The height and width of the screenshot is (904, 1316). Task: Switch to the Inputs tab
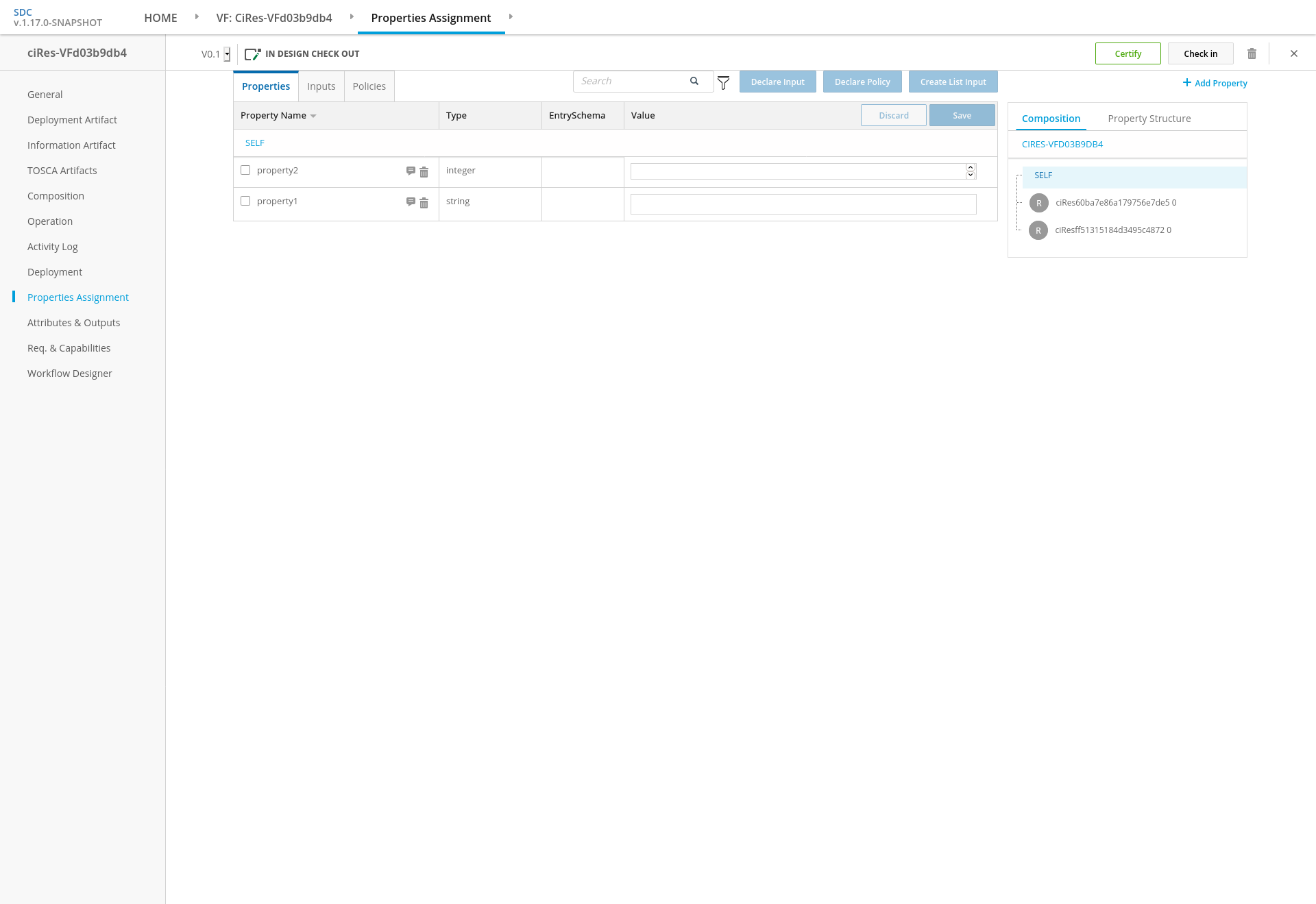tap(321, 86)
